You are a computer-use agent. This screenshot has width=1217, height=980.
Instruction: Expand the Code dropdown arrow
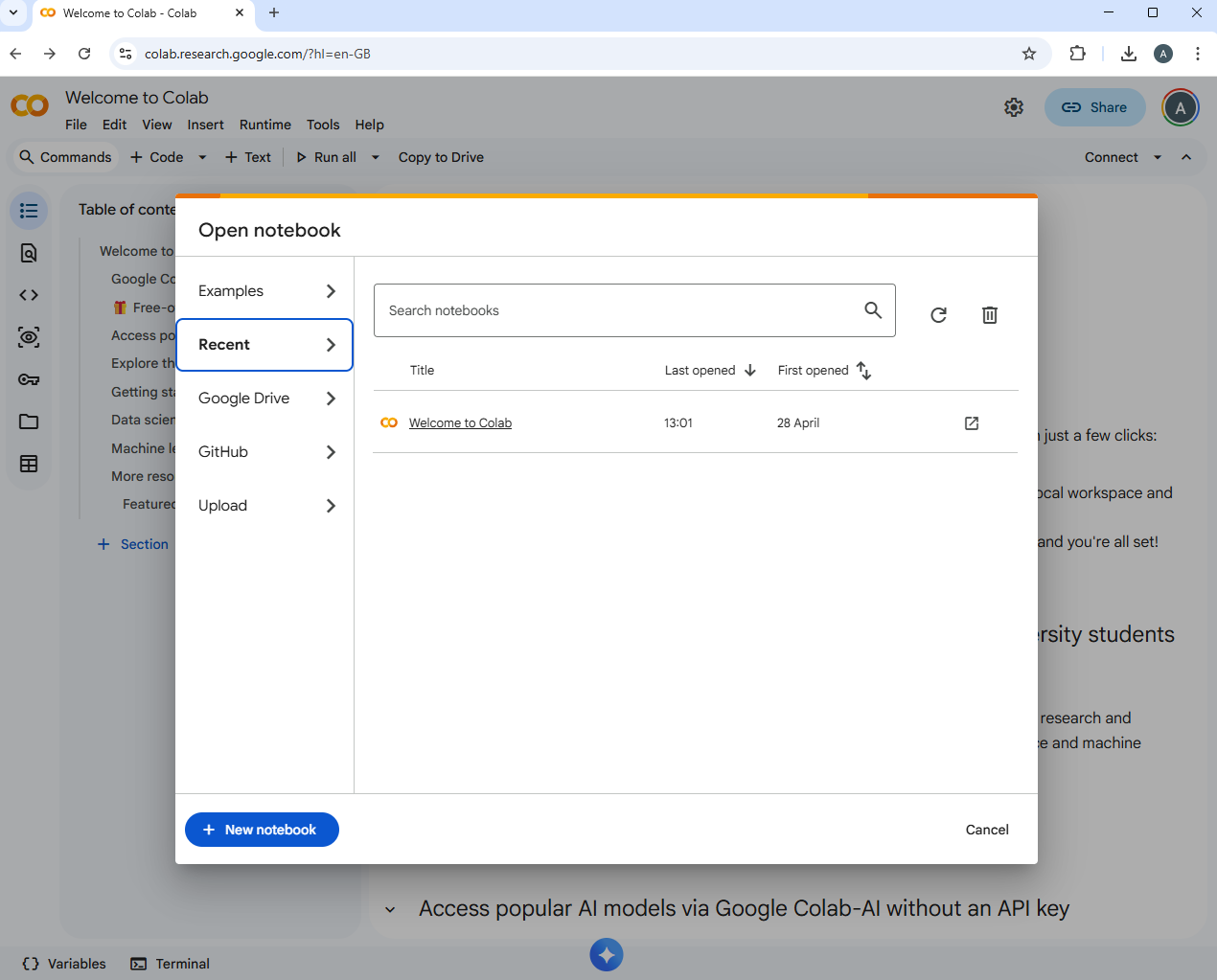tap(202, 157)
